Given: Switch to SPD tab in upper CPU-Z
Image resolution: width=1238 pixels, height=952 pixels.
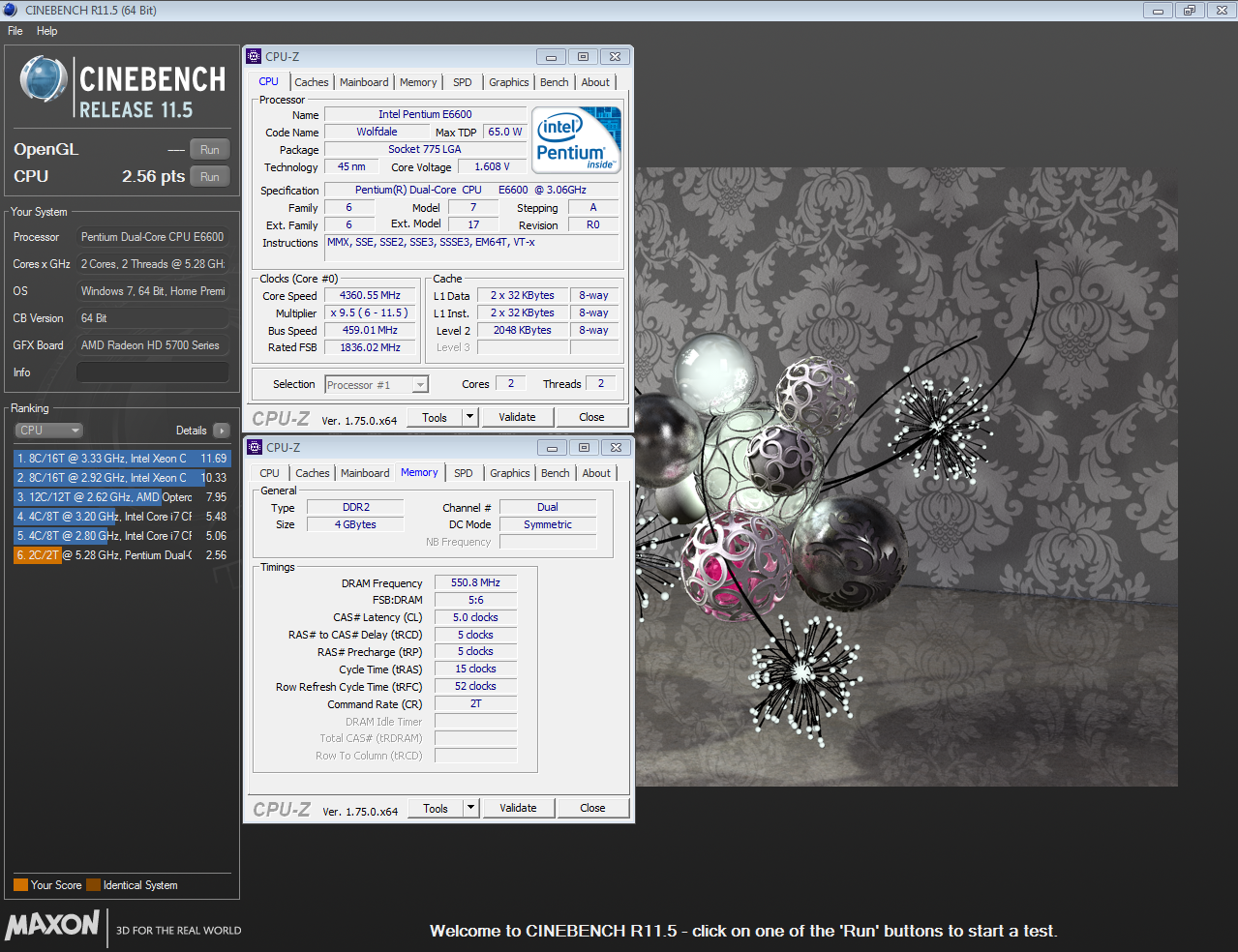Looking at the screenshot, I should click(x=463, y=82).
